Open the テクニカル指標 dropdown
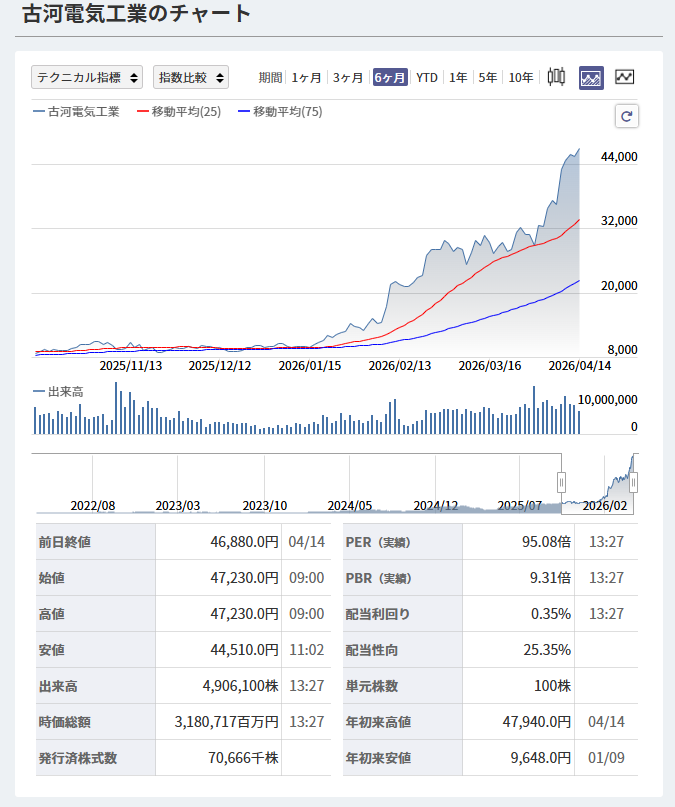 coord(87,77)
